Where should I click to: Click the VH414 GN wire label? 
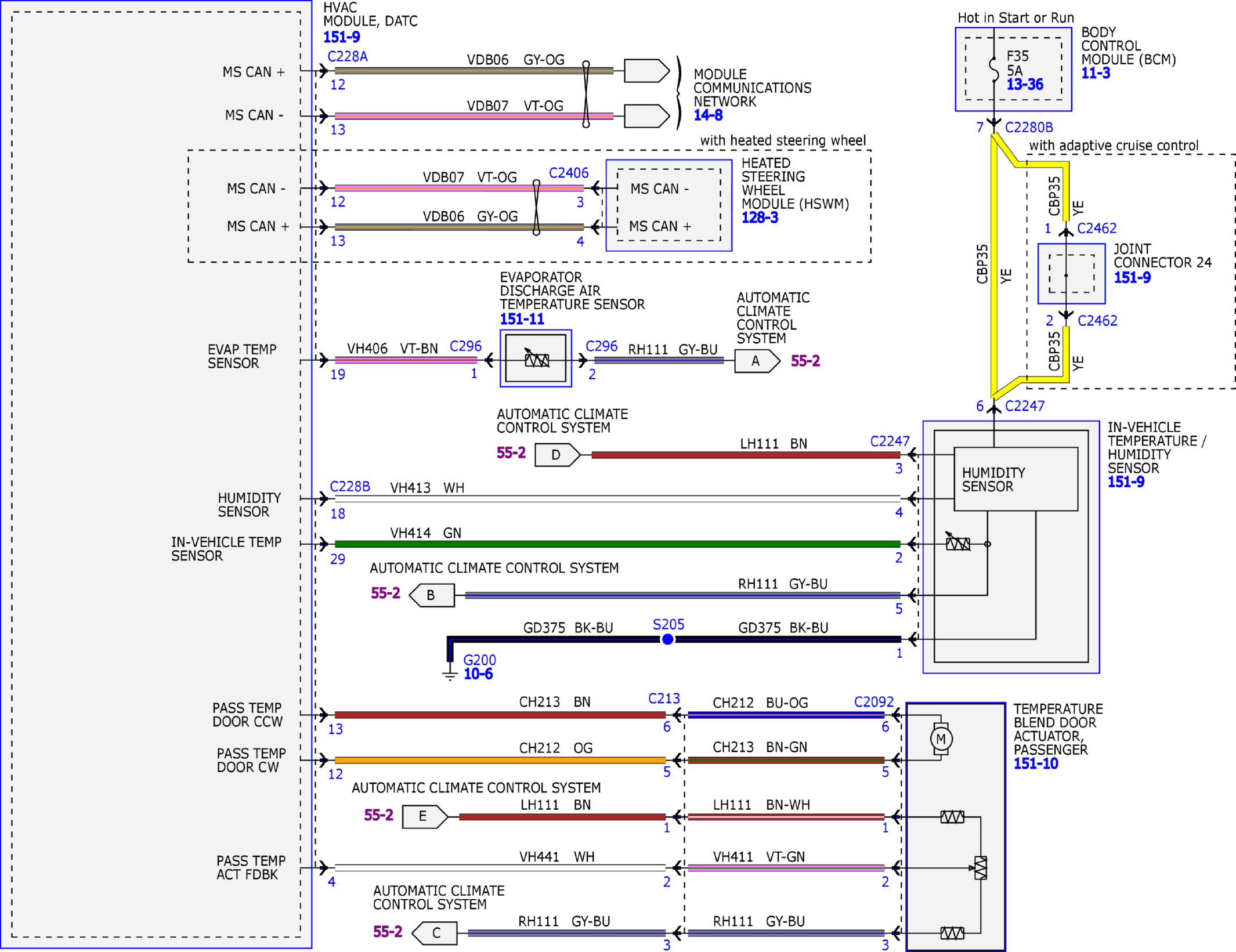(x=425, y=533)
